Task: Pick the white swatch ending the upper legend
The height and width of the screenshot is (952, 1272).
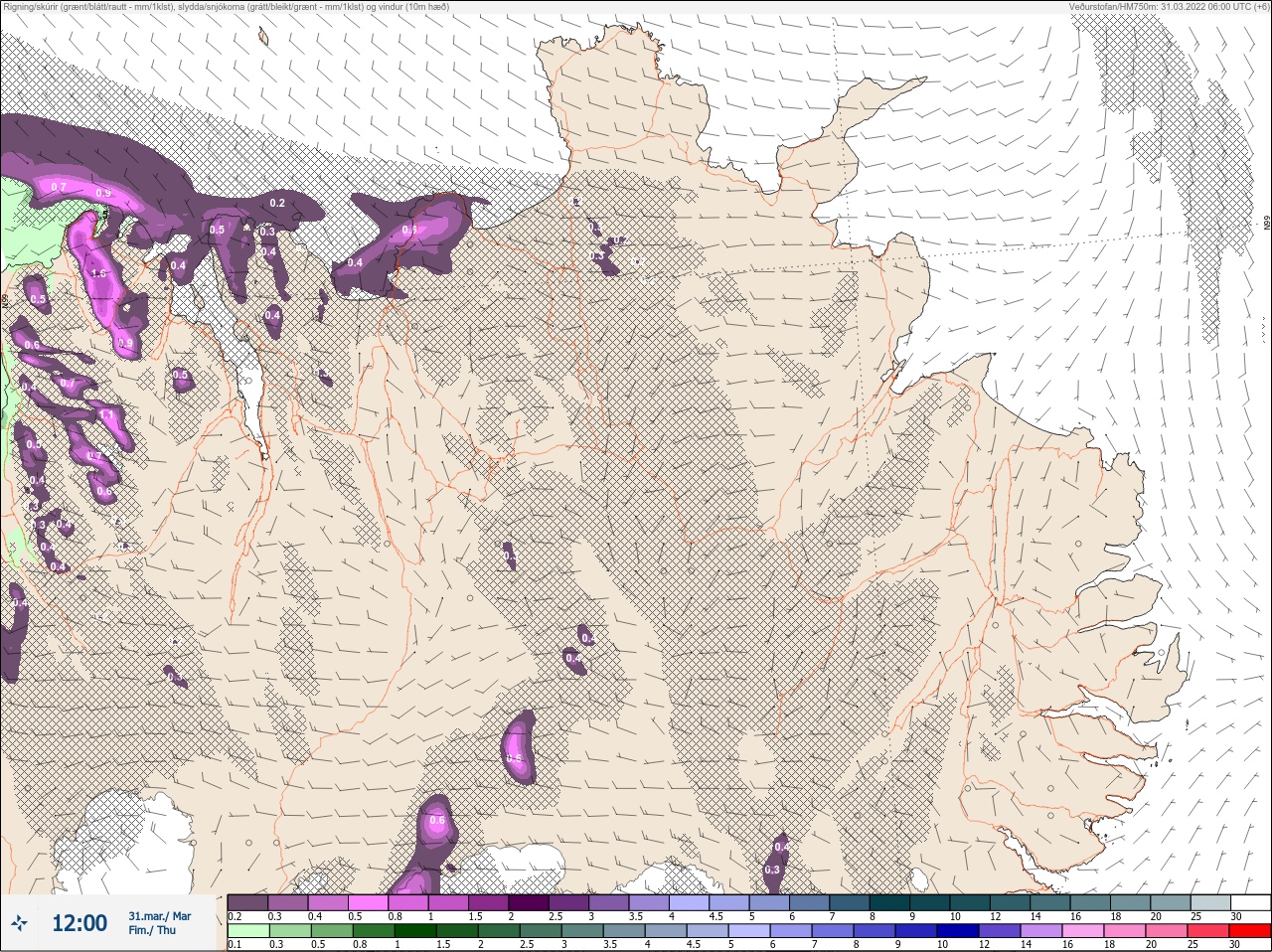Action: pos(1250,902)
